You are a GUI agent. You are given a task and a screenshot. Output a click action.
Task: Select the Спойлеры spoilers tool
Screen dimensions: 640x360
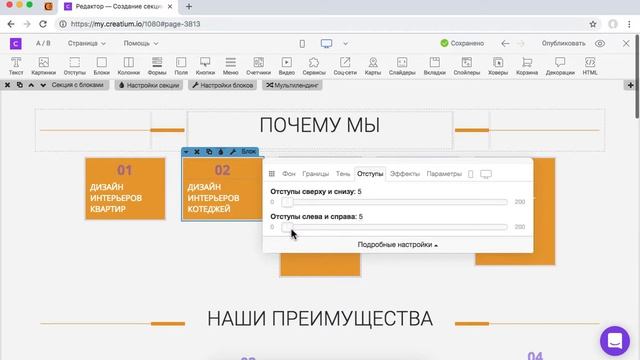467,66
